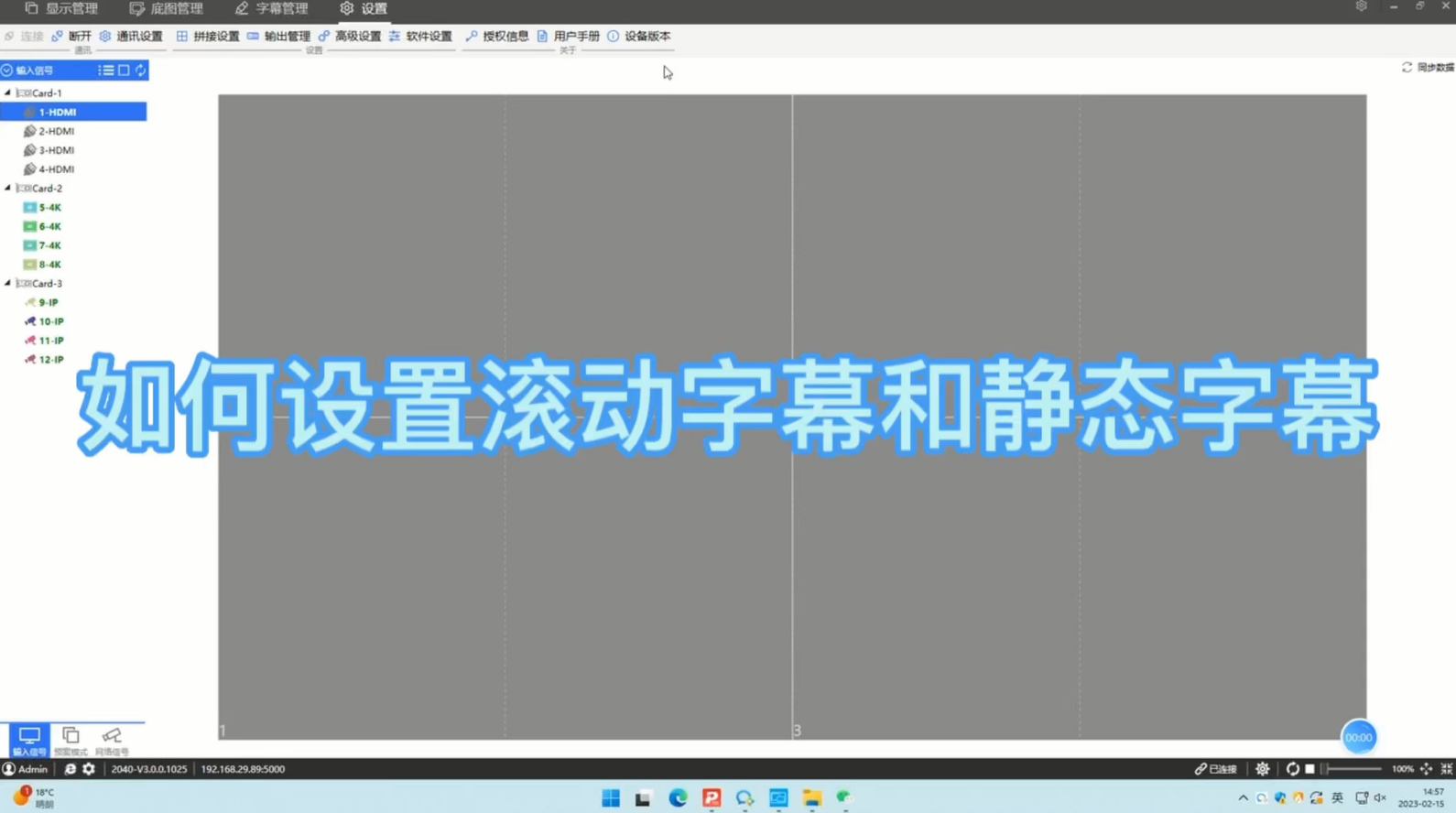Viewport: 1456px width, 813px height.
Task: Switch to 网络信号 network signal tab
Action: tap(112, 741)
